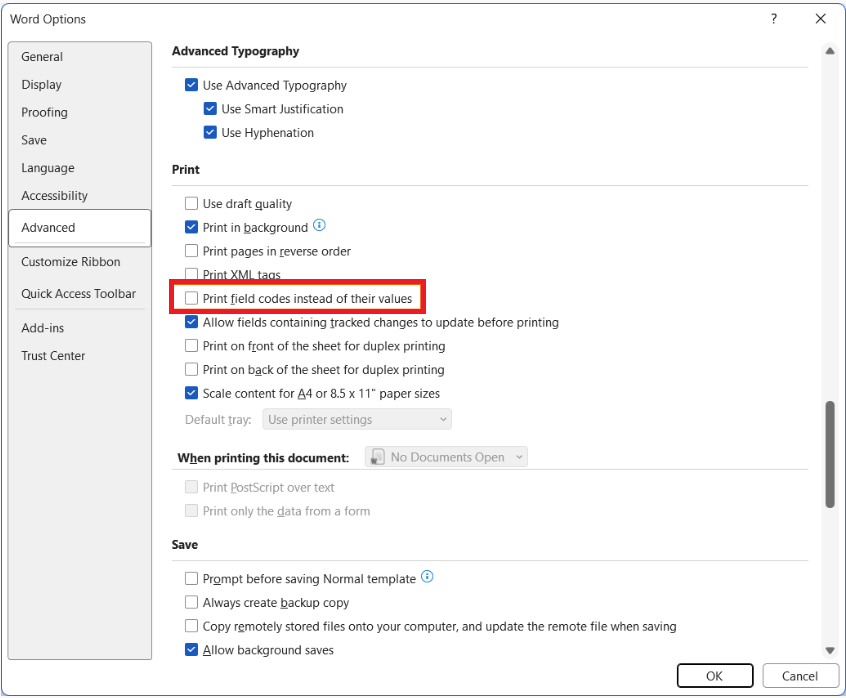846x698 pixels.
Task: Click the scroll down arrow
Action: coord(830,651)
